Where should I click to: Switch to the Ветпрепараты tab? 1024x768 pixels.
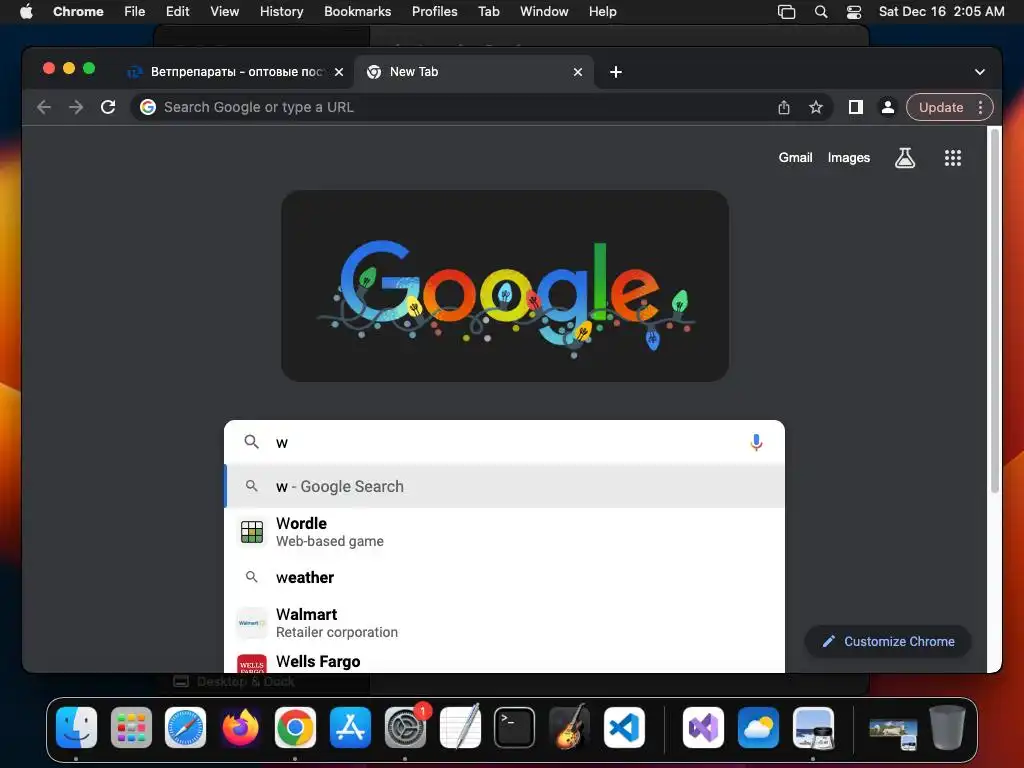234,72
